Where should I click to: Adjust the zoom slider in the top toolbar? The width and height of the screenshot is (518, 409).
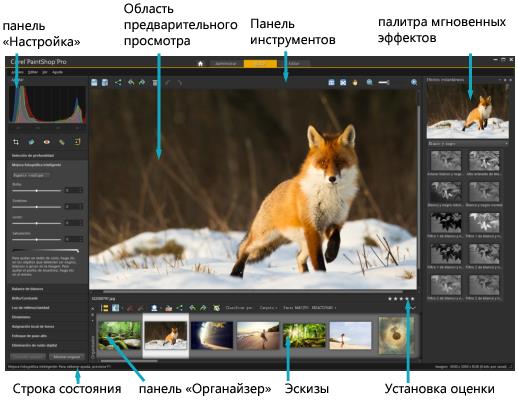coord(384,82)
